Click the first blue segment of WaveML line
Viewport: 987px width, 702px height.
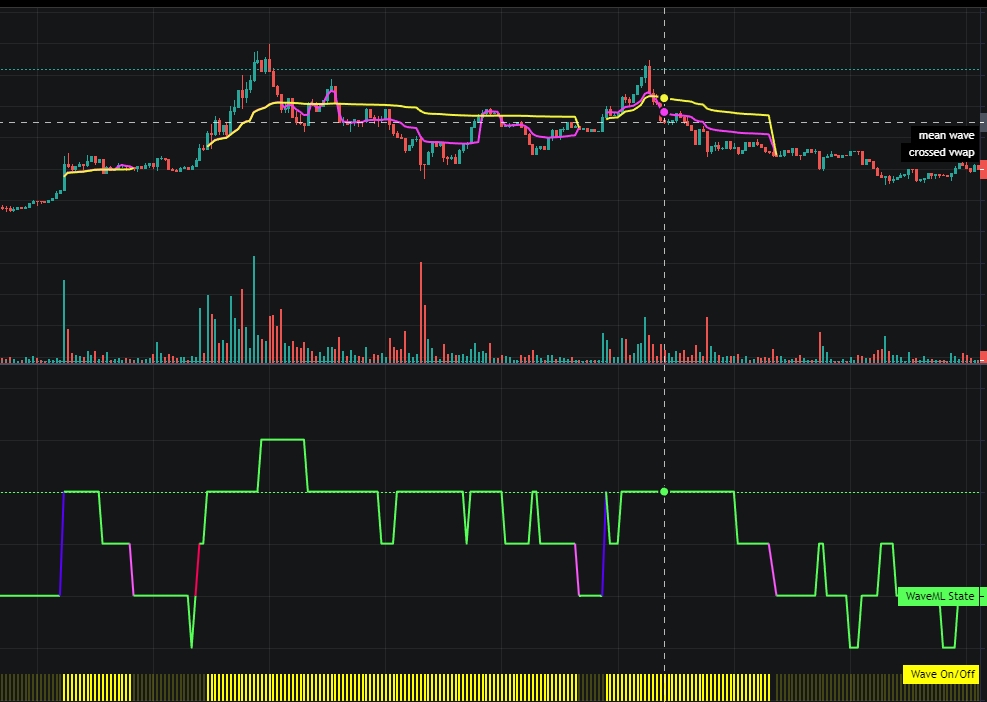63,545
